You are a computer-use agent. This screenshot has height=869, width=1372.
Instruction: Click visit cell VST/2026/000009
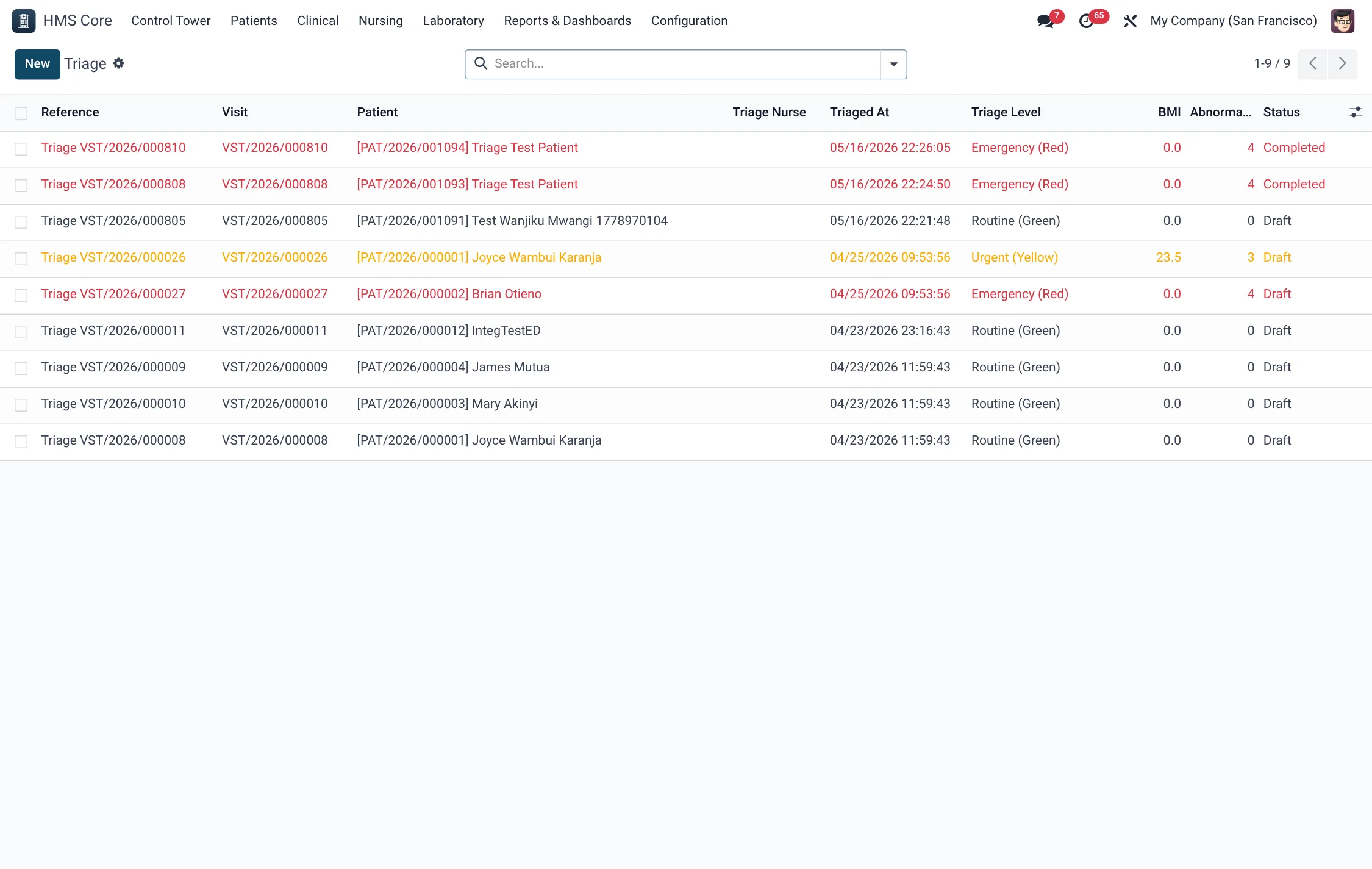tap(274, 367)
